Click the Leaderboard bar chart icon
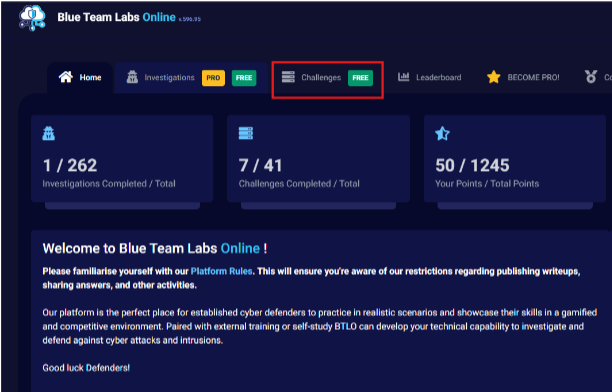Screen dimensions: 612x392 (404, 77)
